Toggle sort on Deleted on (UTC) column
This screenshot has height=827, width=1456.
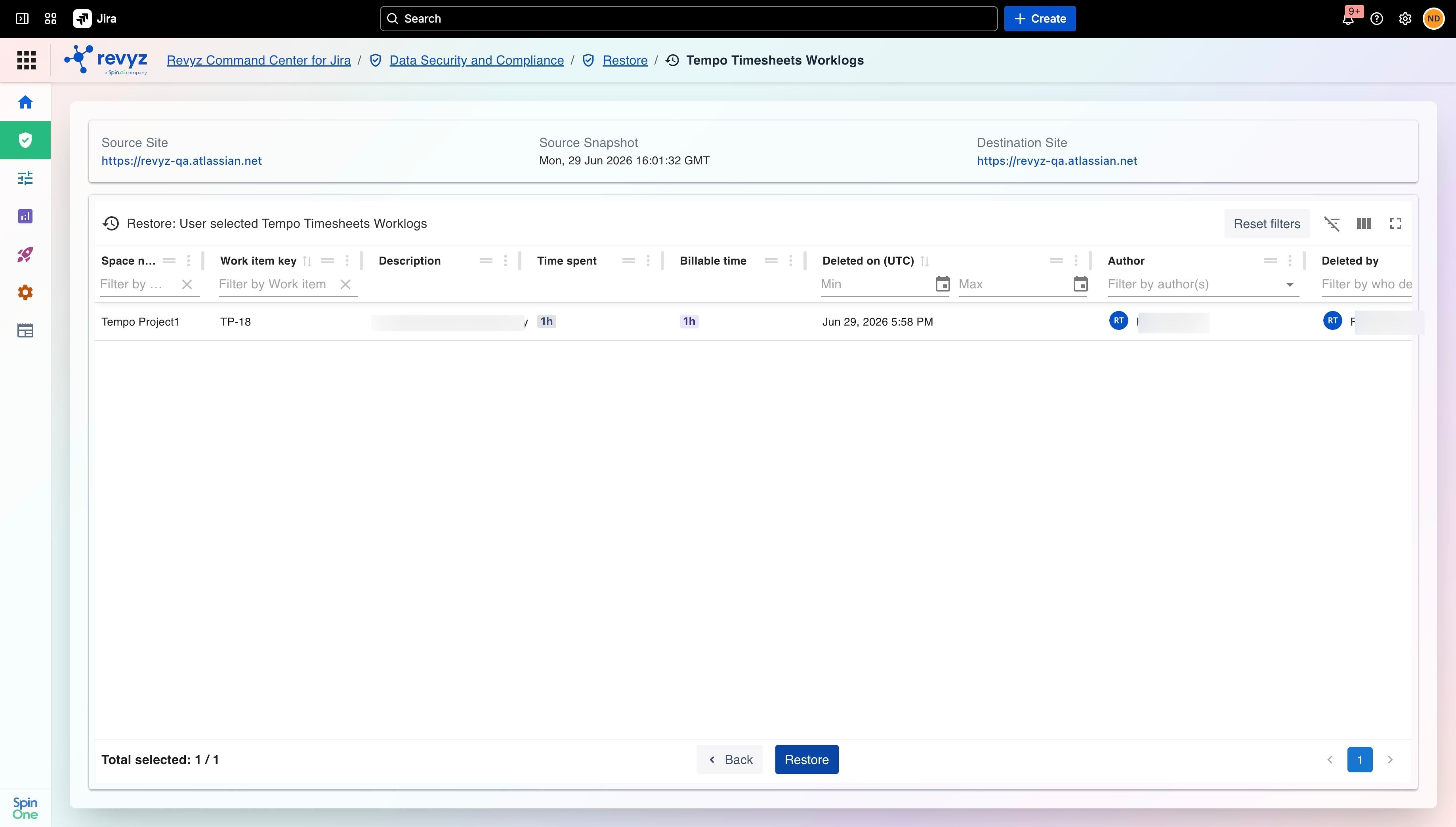(924, 261)
